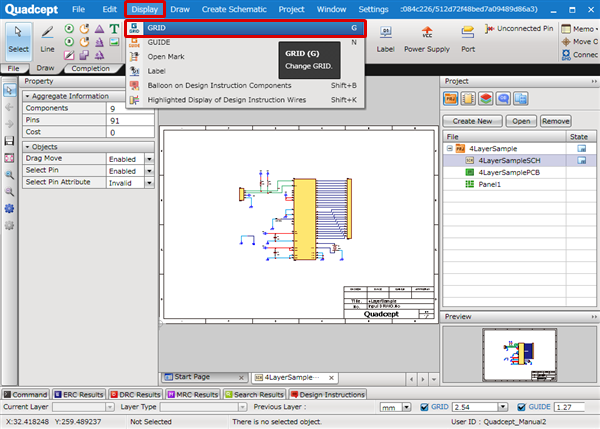Pick the green Text T tool
Viewport: 600px width, 429px height.
pyautogui.click(x=114, y=29)
